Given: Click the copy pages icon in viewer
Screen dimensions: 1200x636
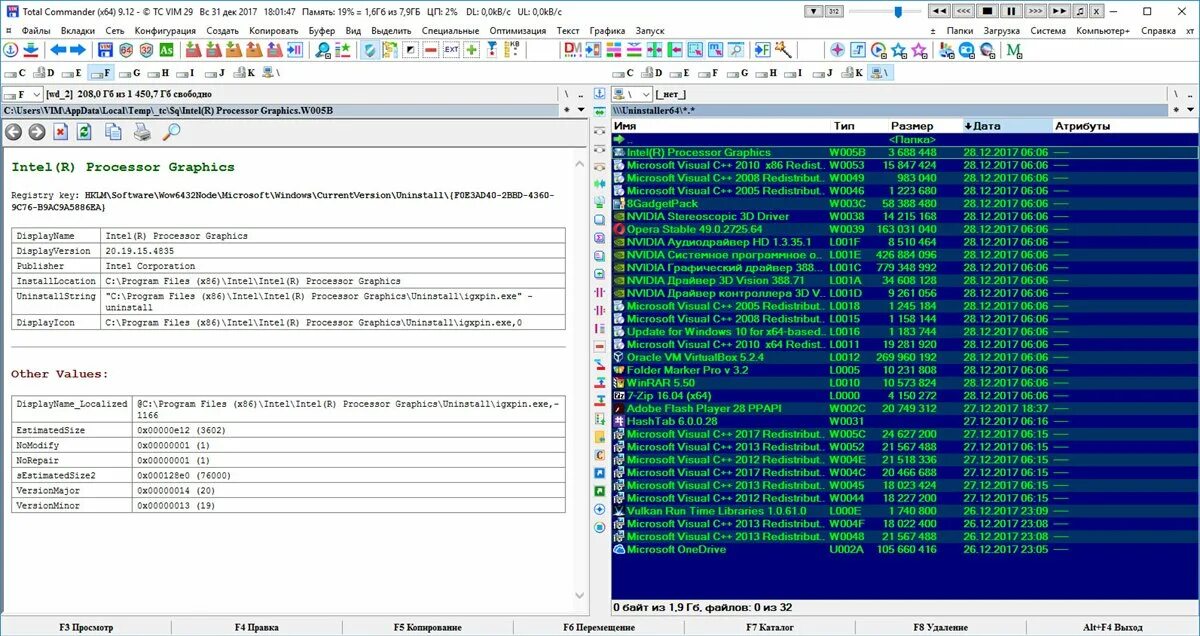Looking at the screenshot, I should point(114,131).
